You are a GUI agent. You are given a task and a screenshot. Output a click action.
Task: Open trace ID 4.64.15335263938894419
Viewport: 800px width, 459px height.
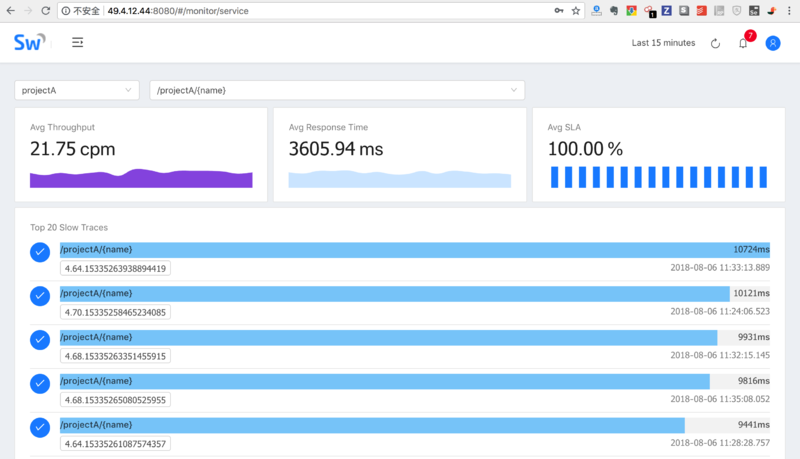(x=115, y=268)
